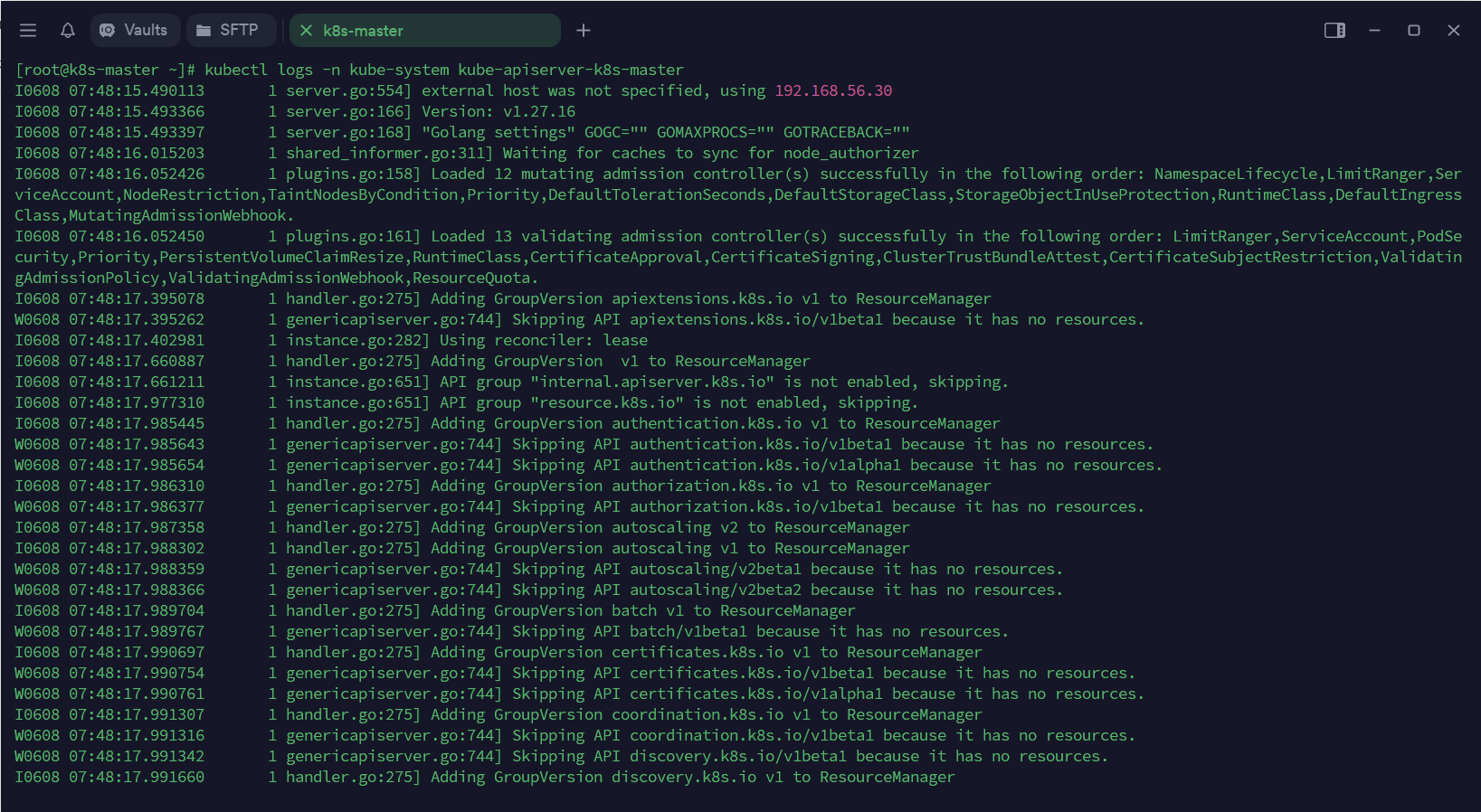Close the k8s-master tab
Screen dimensions: 1481x812
point(306,31)
